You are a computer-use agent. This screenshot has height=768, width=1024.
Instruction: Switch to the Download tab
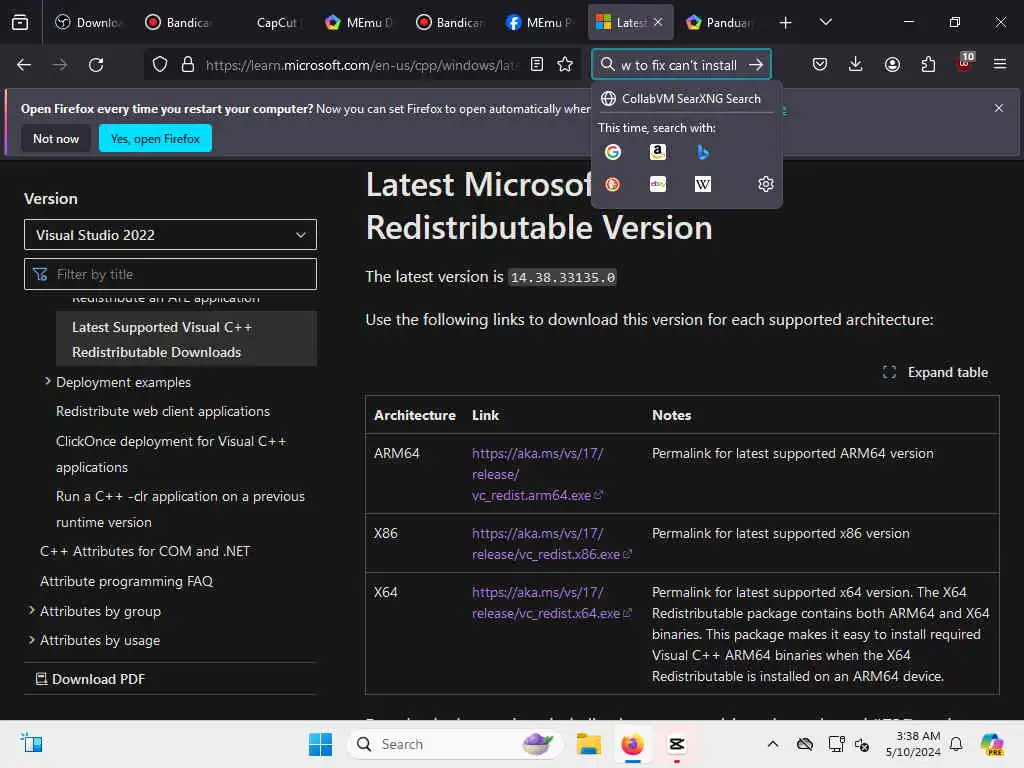point(89,23)
